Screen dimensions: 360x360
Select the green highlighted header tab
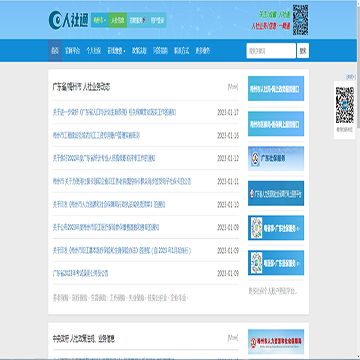[x=118, y=20]
